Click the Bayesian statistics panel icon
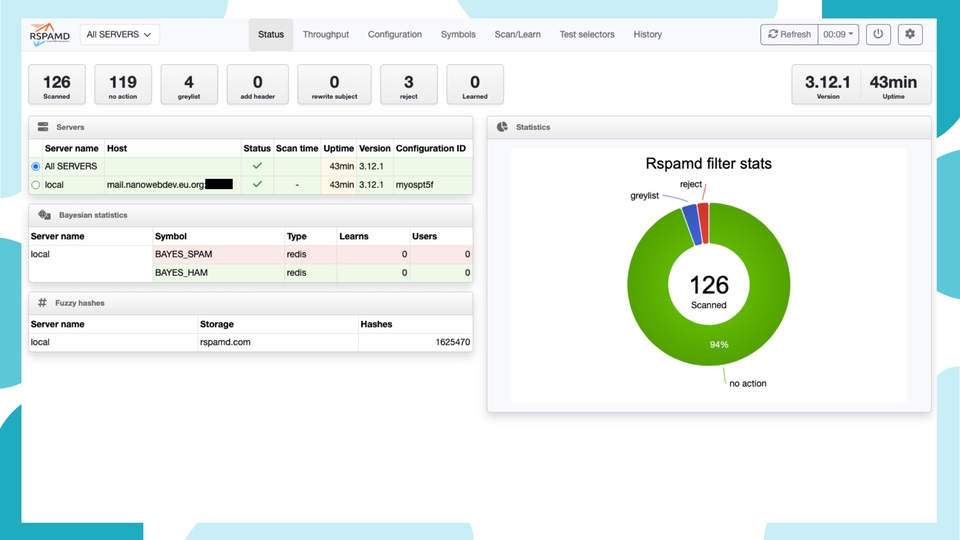960x540 pixels. pos(45,215)
